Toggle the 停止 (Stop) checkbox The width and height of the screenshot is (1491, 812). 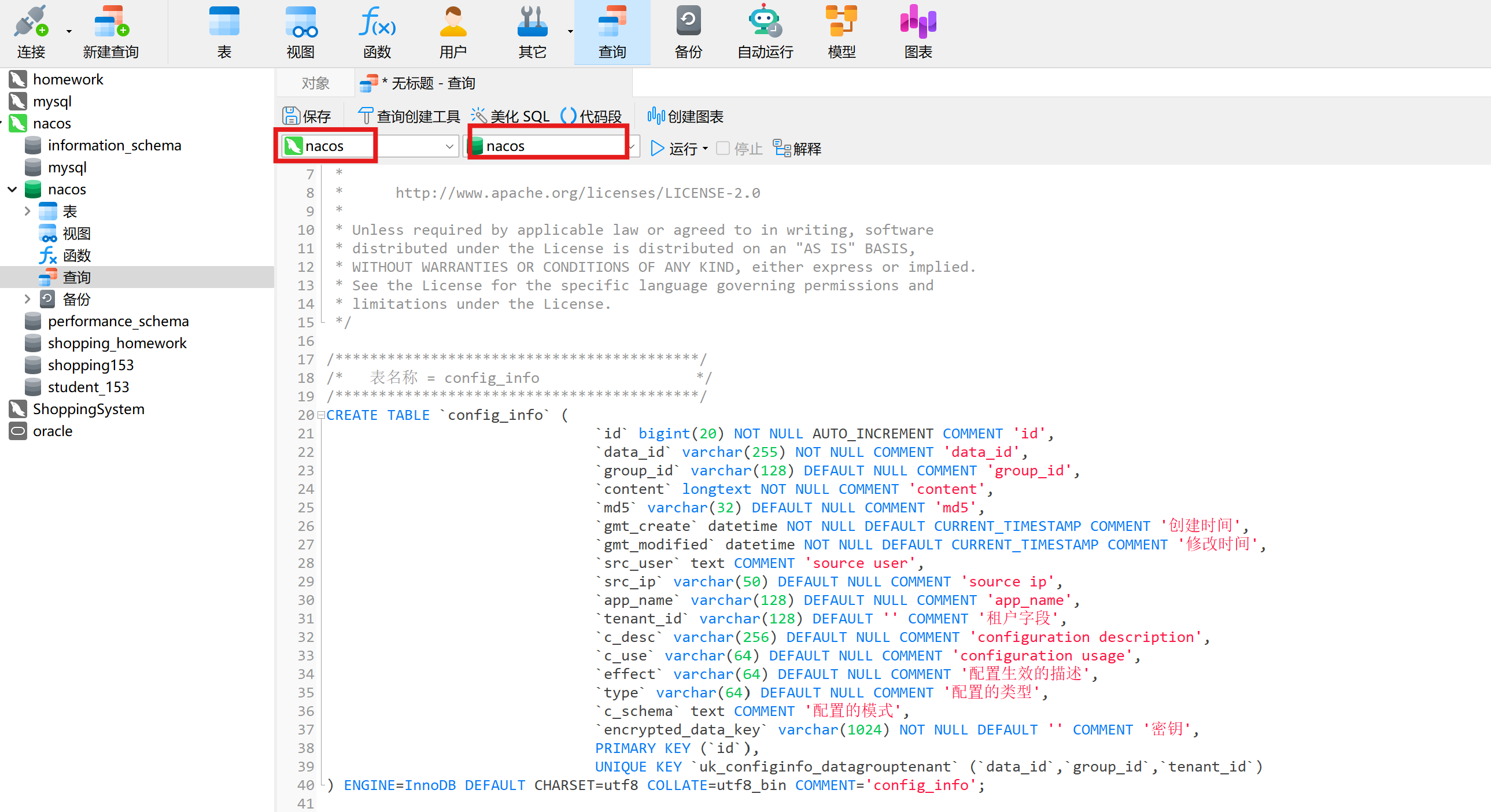[x=722, y=149]
